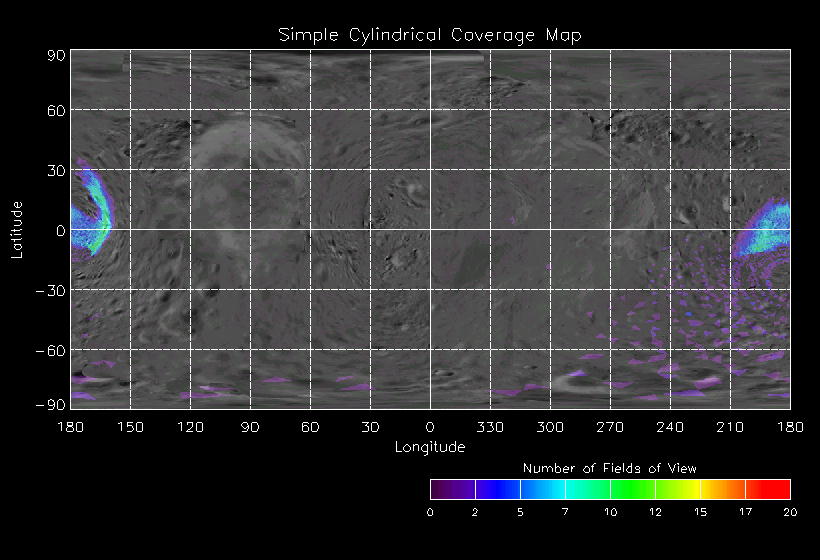Click the colorbar "15" value label

click(x=700, y=512)
